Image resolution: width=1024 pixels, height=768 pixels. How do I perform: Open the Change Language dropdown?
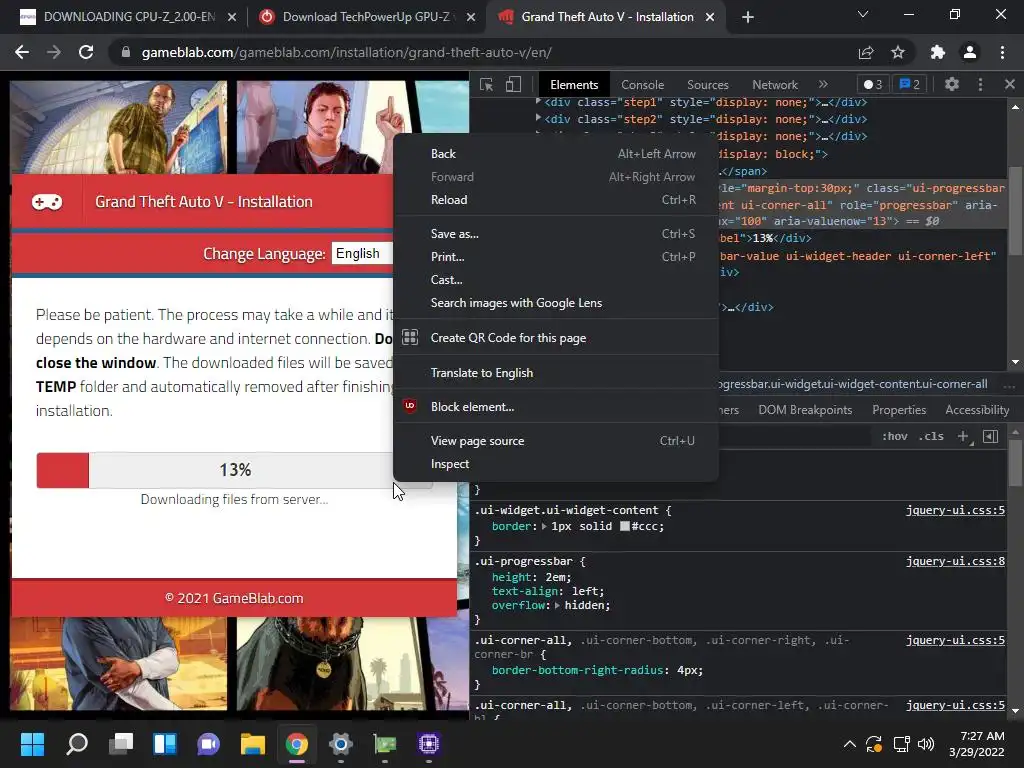point(362,253)
